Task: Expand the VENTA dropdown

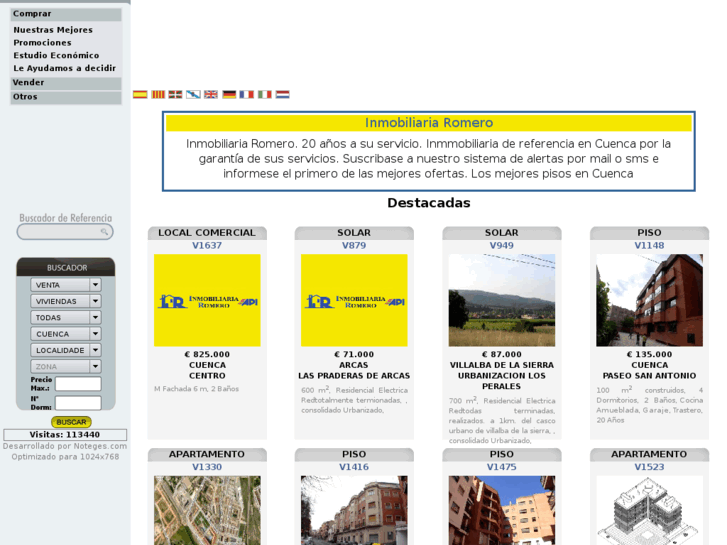Action: 66,285
